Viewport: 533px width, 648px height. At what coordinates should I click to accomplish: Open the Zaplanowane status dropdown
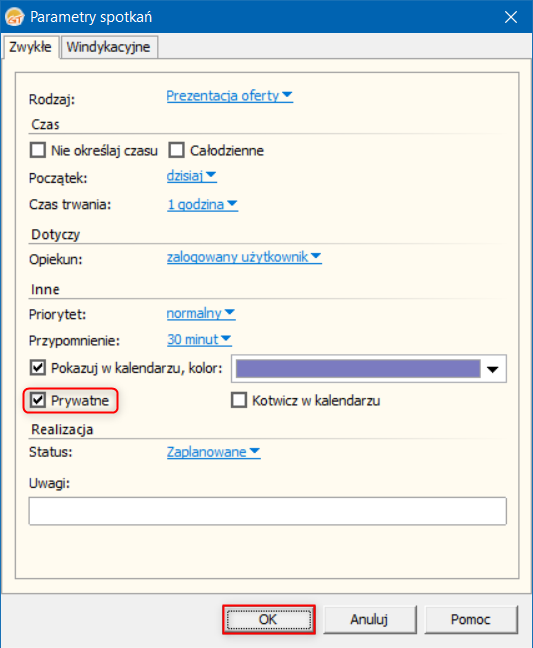213,452
